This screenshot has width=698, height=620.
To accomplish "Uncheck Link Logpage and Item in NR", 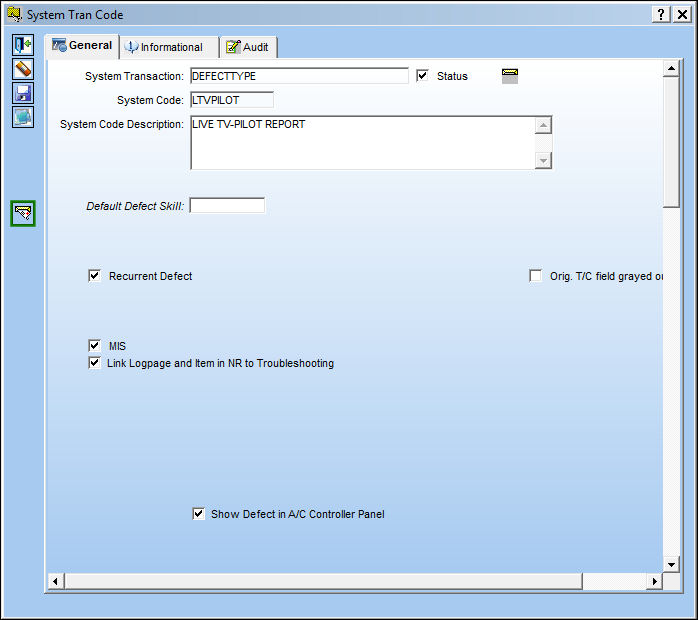I will tap(94, 363).
